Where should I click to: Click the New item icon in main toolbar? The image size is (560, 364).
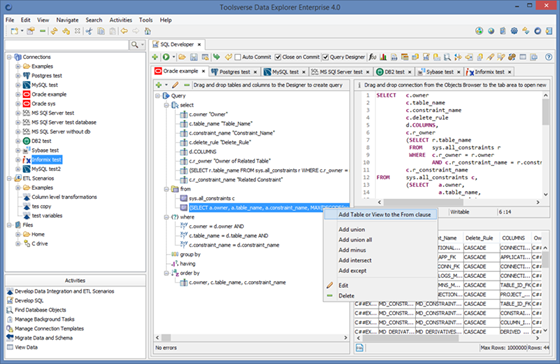point(14,31)
